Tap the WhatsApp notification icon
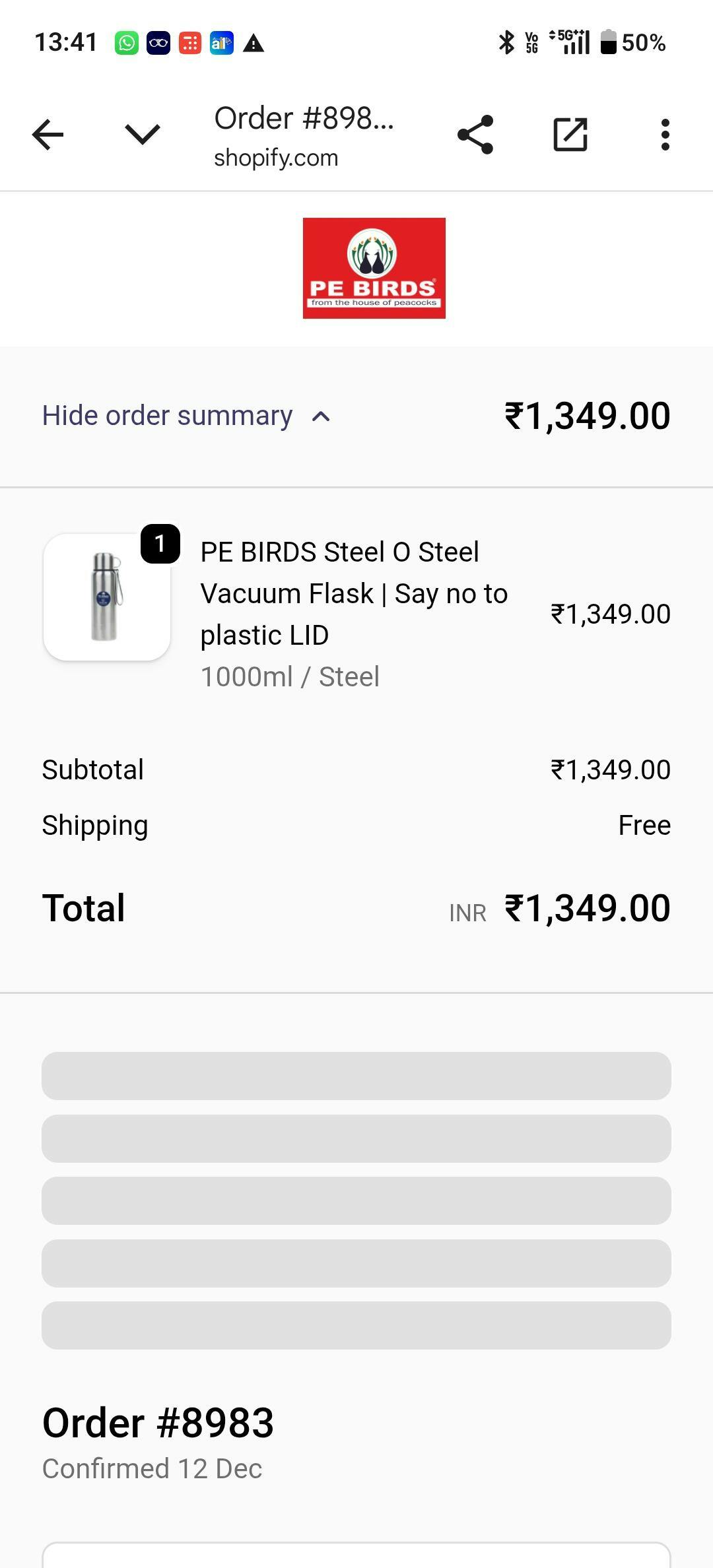 126,44
